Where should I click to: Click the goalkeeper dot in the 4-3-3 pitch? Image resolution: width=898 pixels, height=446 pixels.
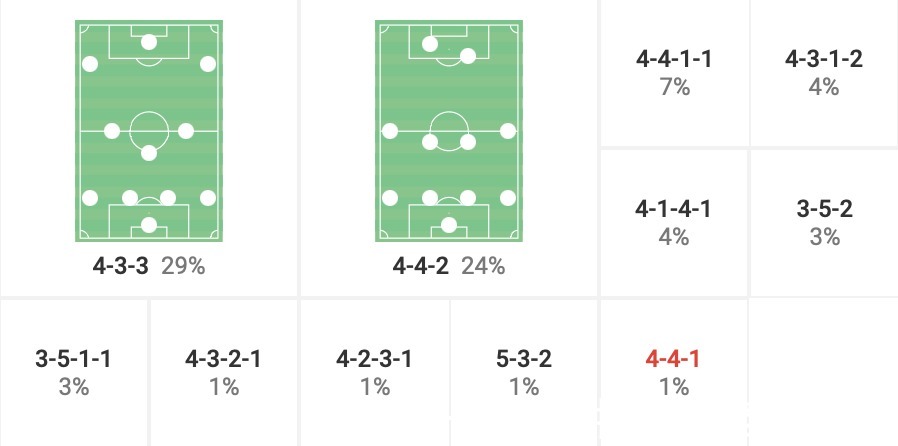click(x=149, y=225)
